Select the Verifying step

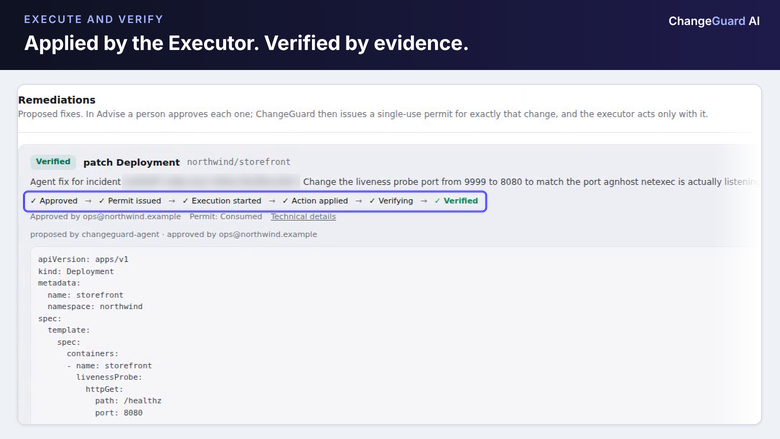coord(391,201)
